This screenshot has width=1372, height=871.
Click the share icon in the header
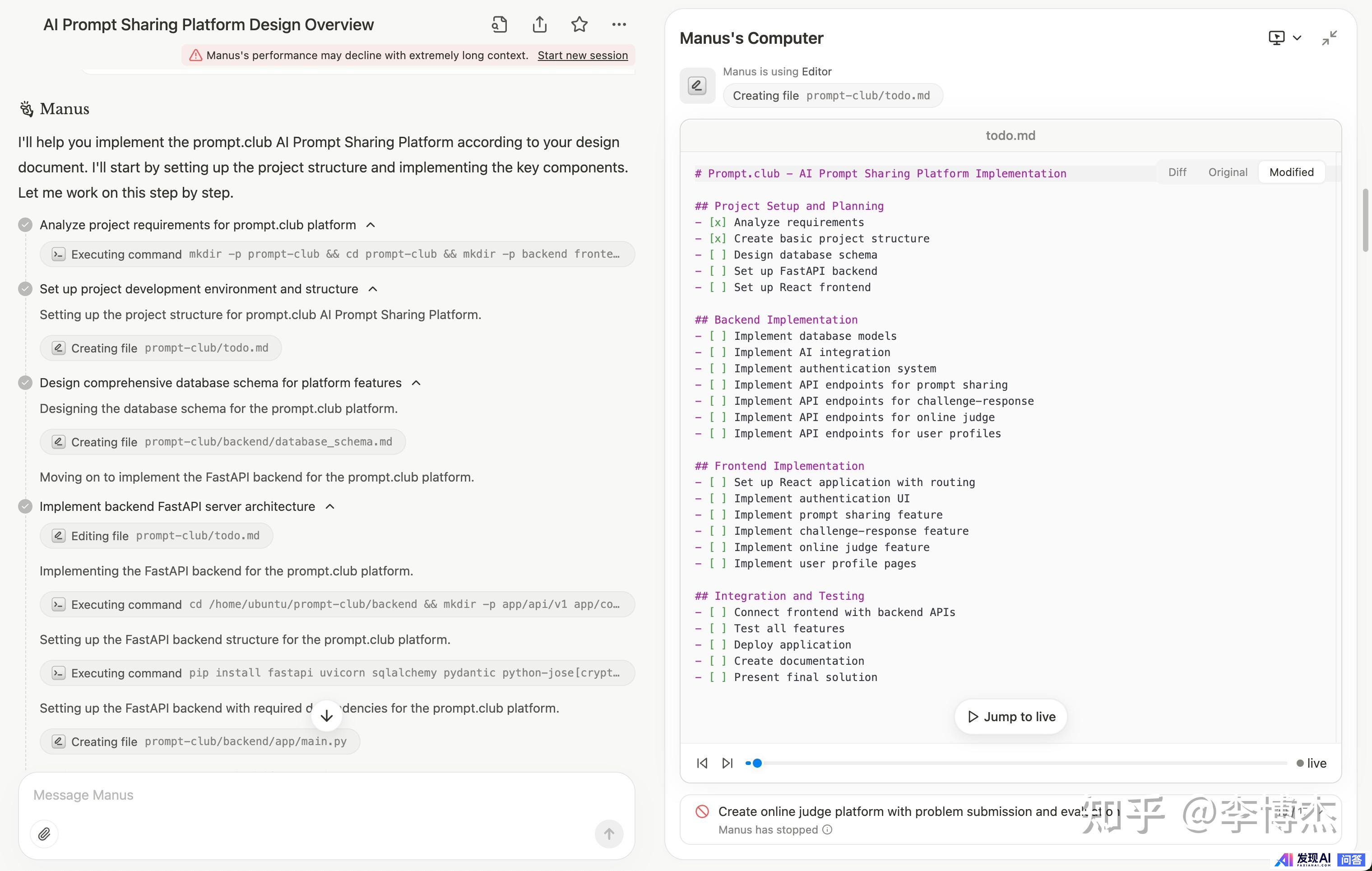(x=539, y=24)
